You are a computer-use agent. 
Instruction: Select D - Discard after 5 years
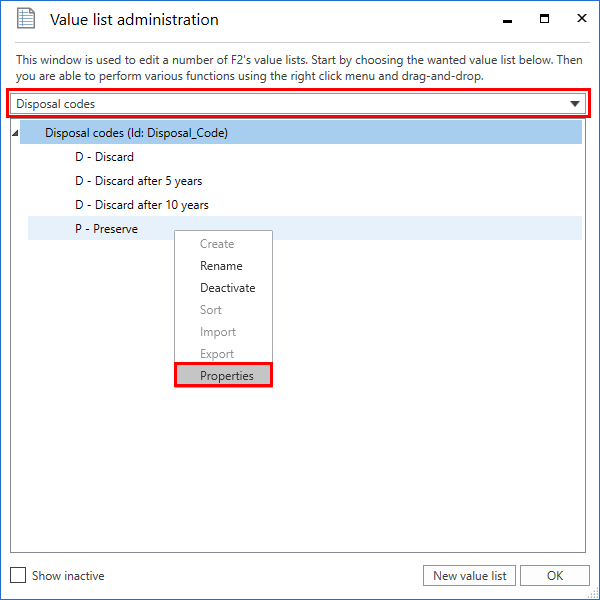point(138,181)
